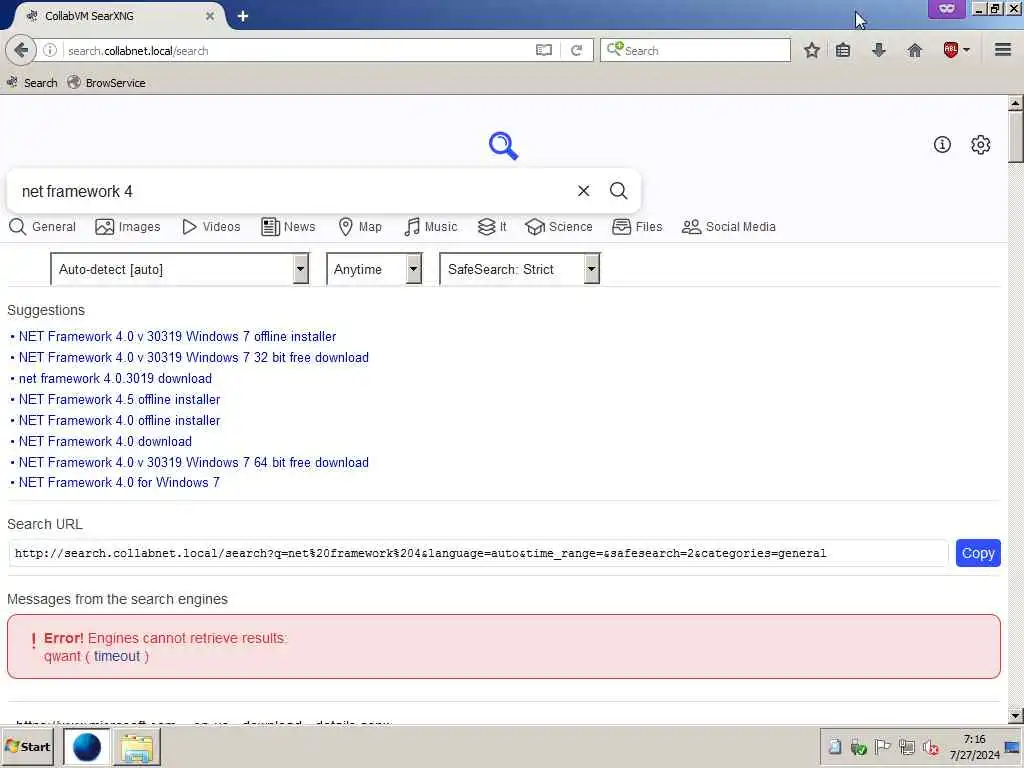Open suggestion 'NET Framework 4.0 v 30319 Windows 7 offline installer'
Image resolution: width=1024 pixels, height=768 pixels.
click(178, 336)
